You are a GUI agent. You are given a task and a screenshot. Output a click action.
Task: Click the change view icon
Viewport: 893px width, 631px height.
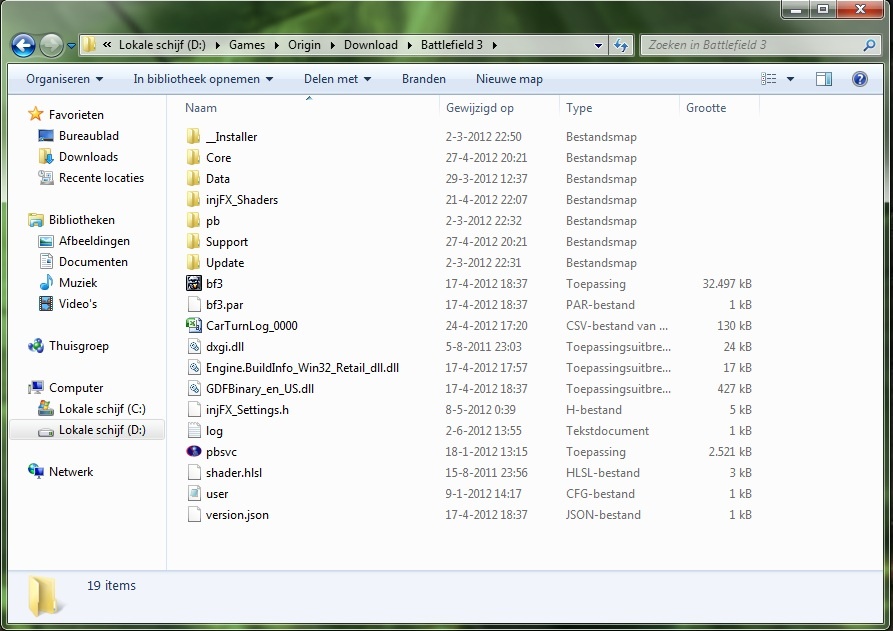click(769, 79)
